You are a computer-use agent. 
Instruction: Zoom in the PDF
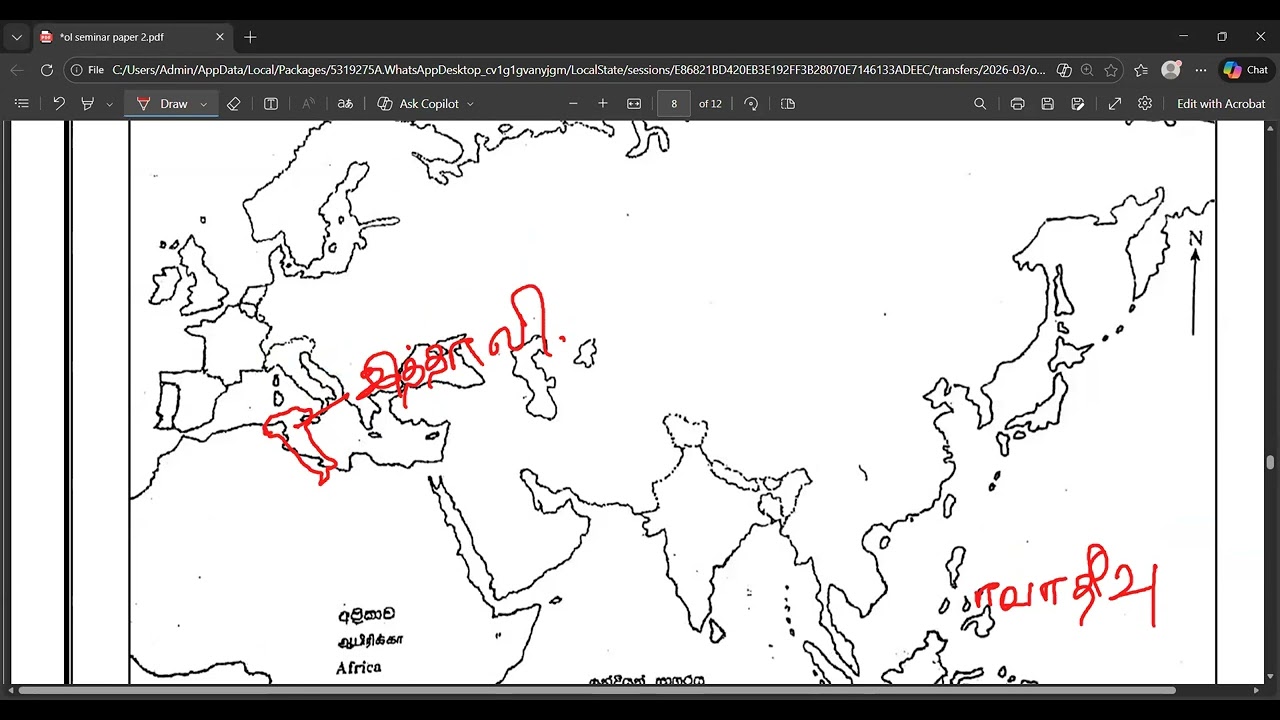(603, 104)
